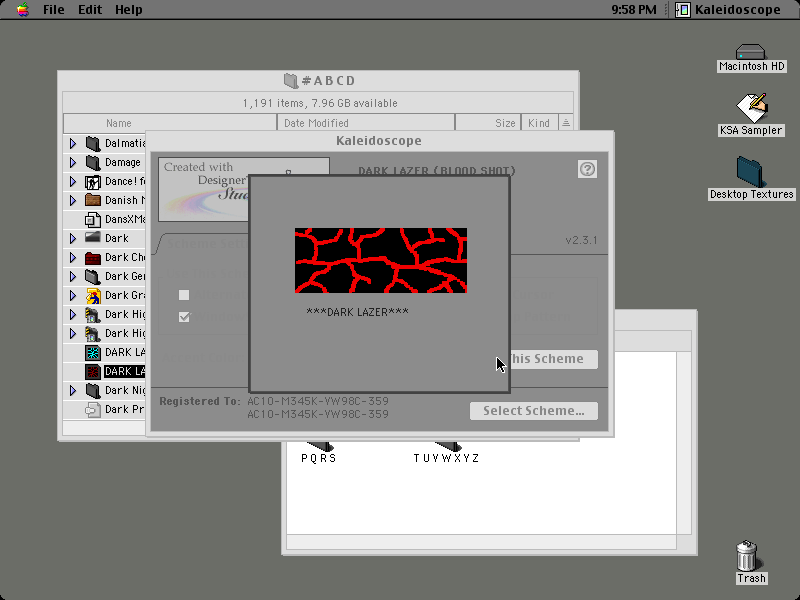Click the cyan DARK LA scheme icon
This screenshot has width=800, height=600.
tap(92, 353)
